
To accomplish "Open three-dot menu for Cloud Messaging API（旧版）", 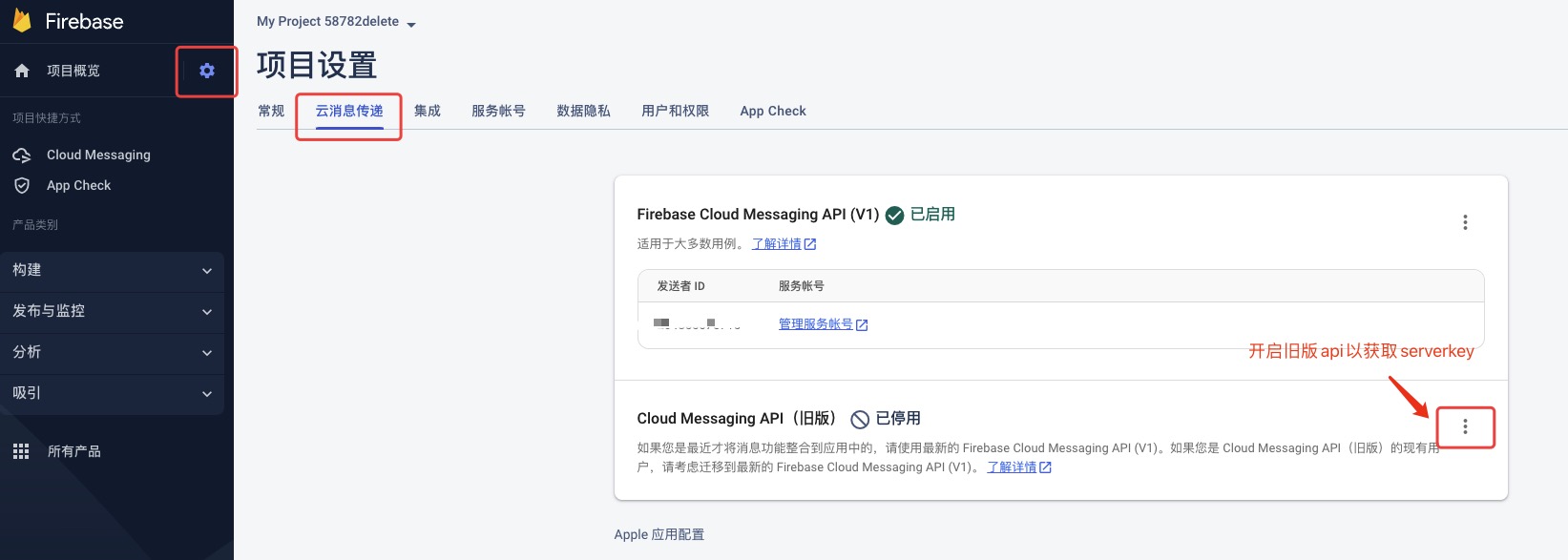I will [x=1465, y=427].
